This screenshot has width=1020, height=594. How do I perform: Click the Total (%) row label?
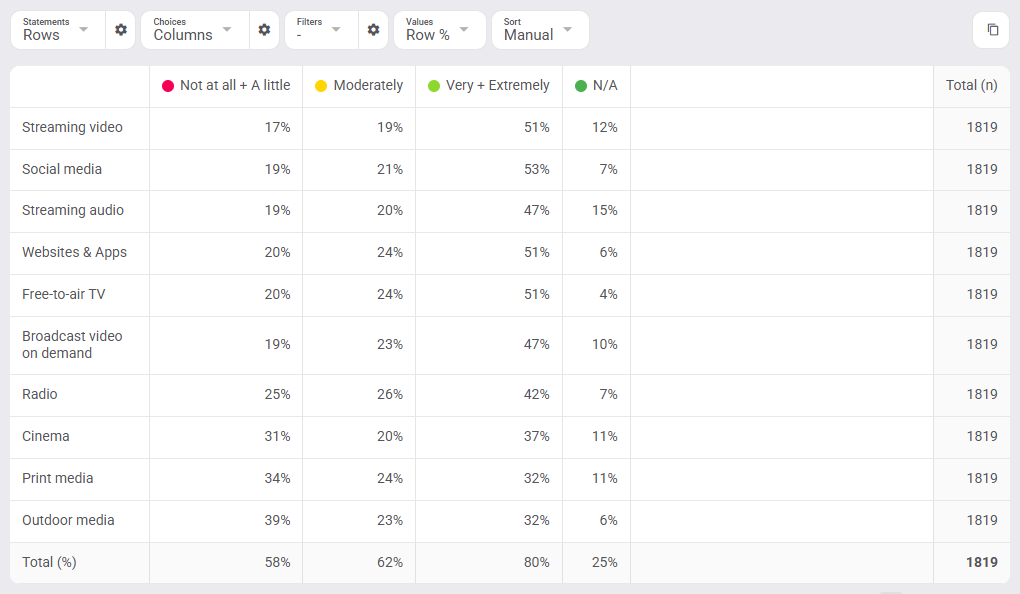49,562
